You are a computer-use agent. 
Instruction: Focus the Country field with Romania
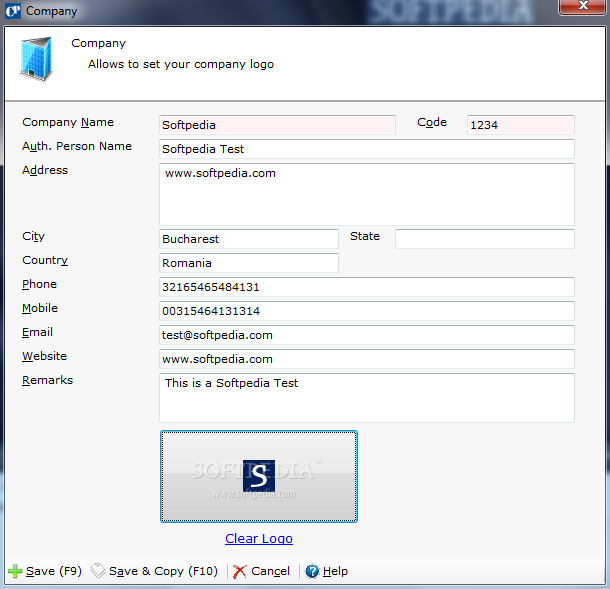[x=249, y=263]
